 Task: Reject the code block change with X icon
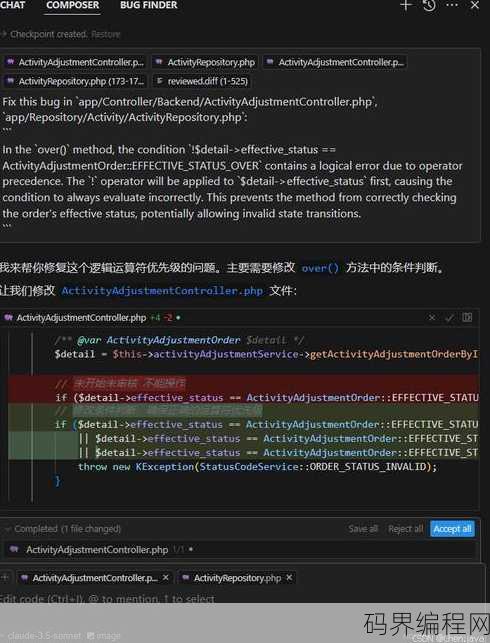coord(432,317)
